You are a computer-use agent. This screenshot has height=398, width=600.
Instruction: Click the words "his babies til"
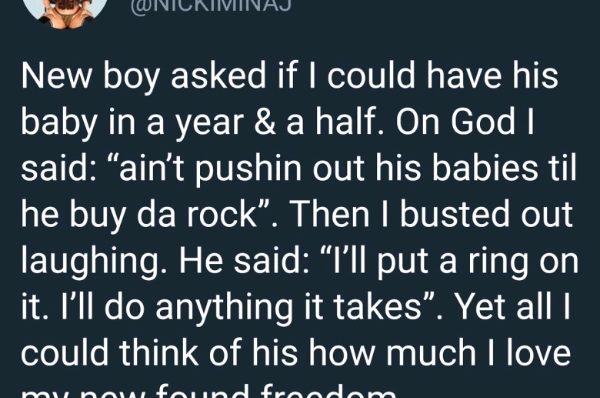[476, 168]
